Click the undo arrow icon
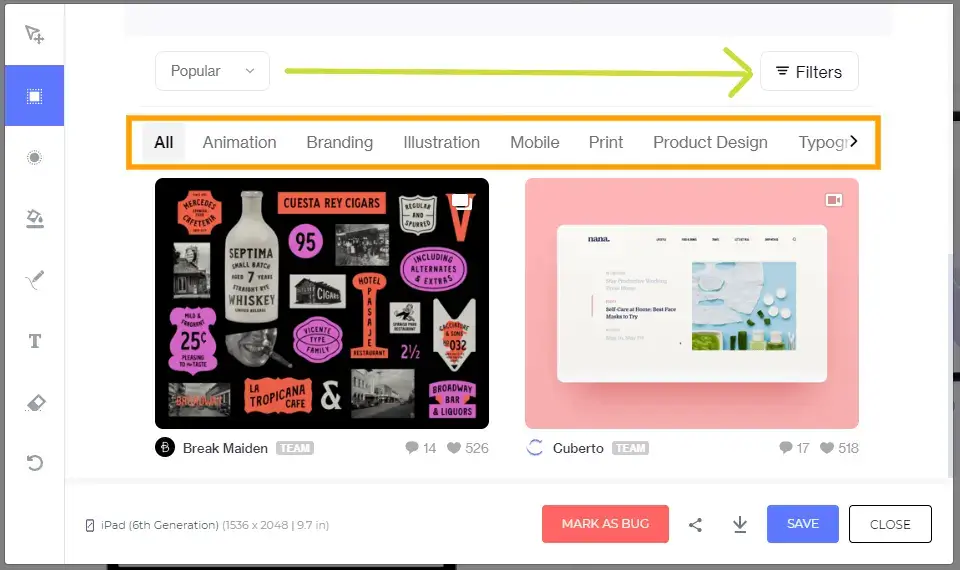Viewport: 960px width, 570px height. click(x=34, y=463)
